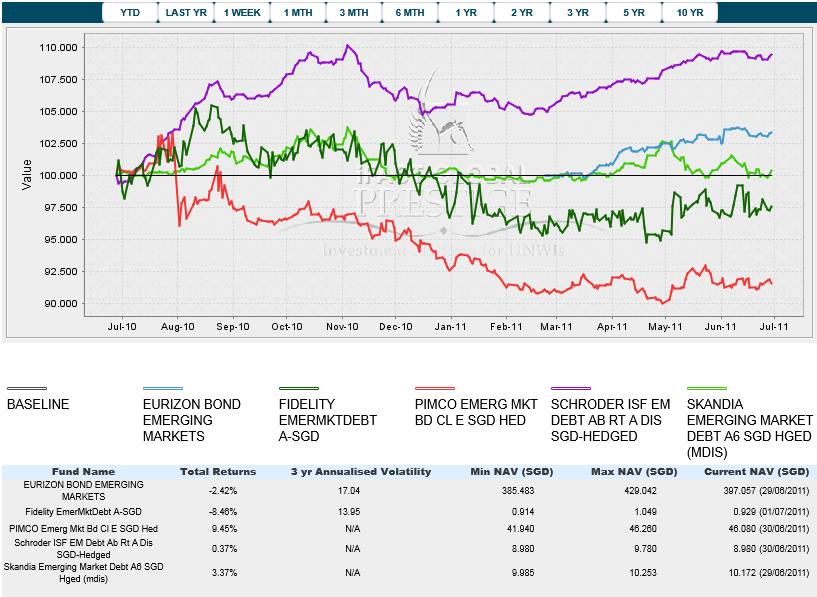The image size is (817, 597).
Task: Switch to the 5 YR range
Action: coord(634,13)
